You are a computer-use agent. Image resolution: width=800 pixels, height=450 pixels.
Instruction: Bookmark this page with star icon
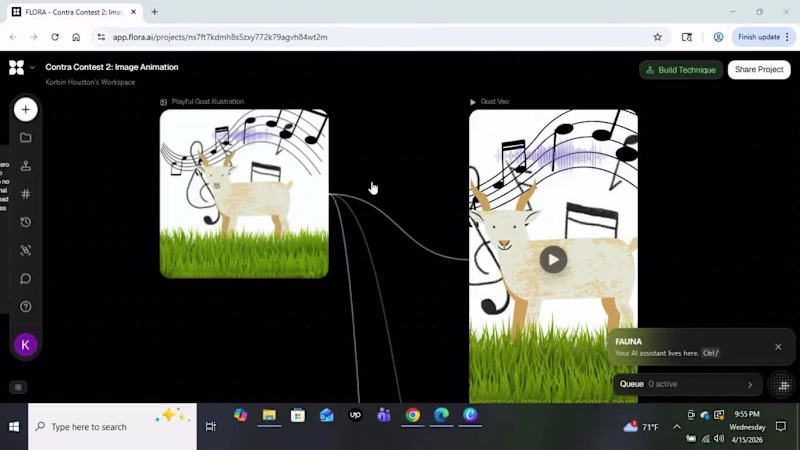pos(658,37)
